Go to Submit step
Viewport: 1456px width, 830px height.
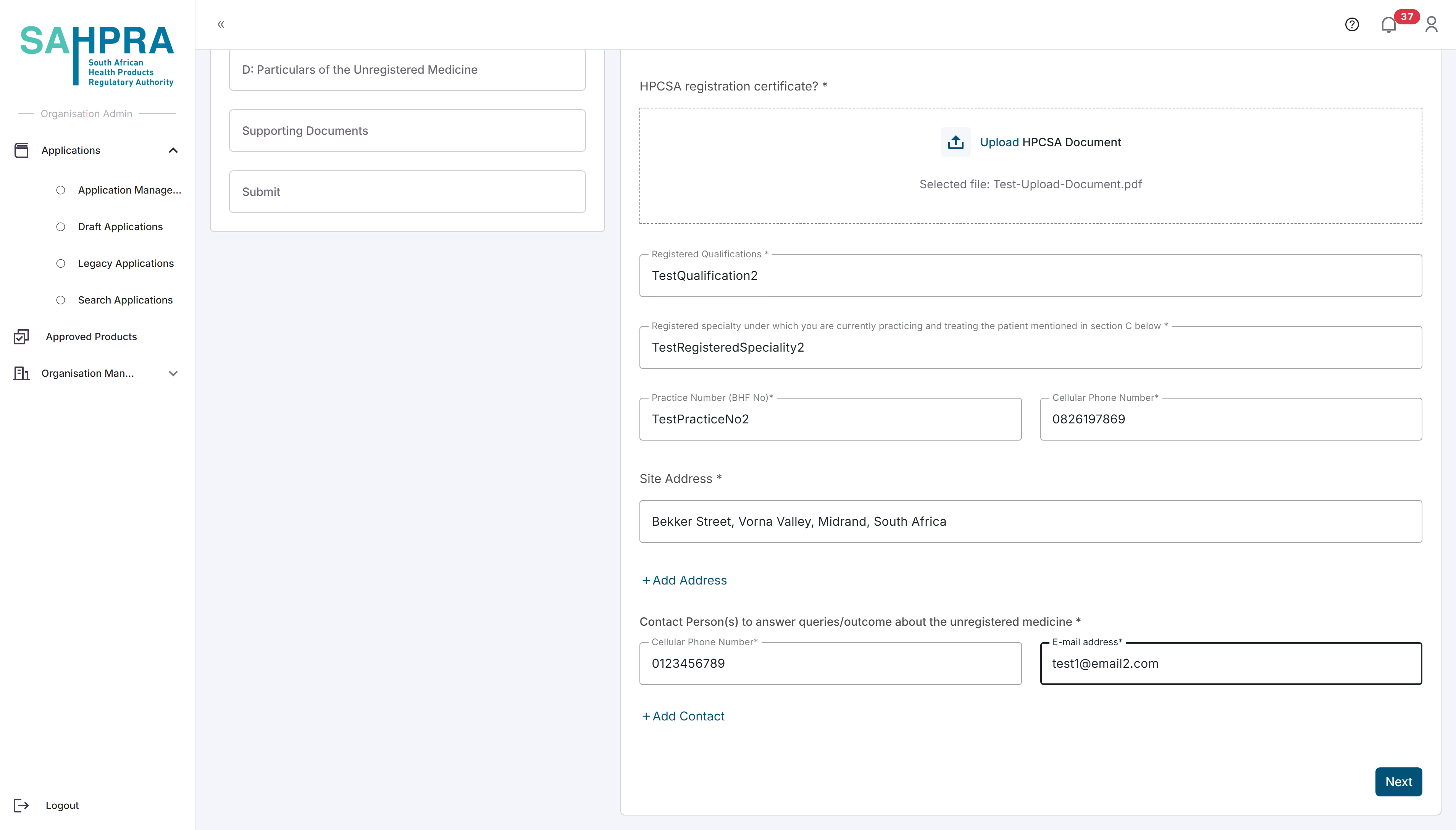click(407, 192)
